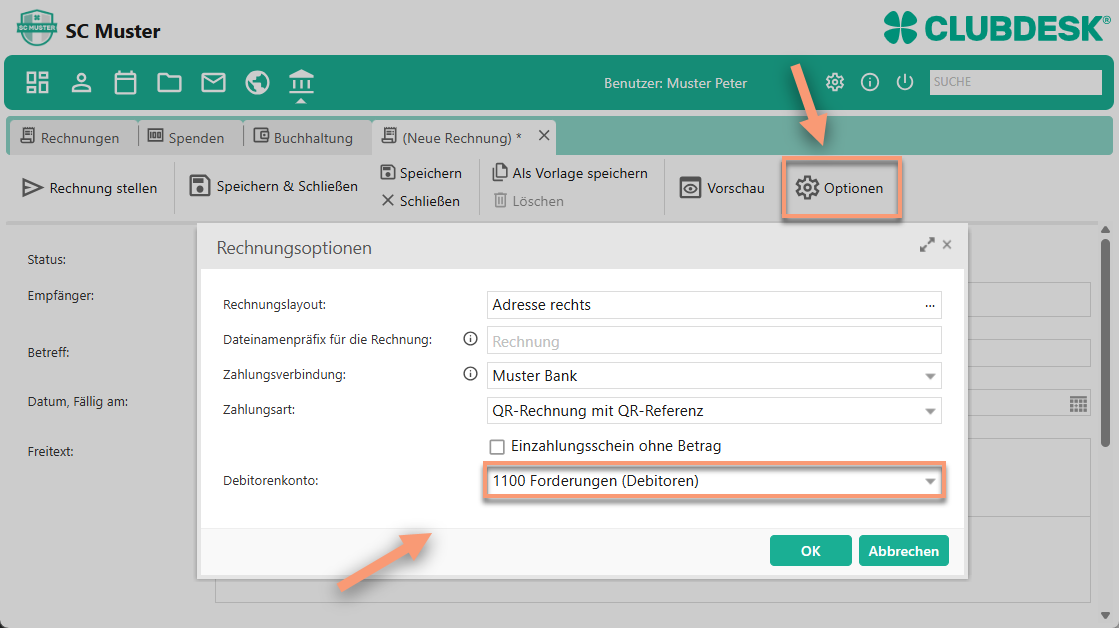Click info icon beside Dateinamenpräfix label
Image resolution: width=1119 pixels, height=628 pixels.
[470, 339]
